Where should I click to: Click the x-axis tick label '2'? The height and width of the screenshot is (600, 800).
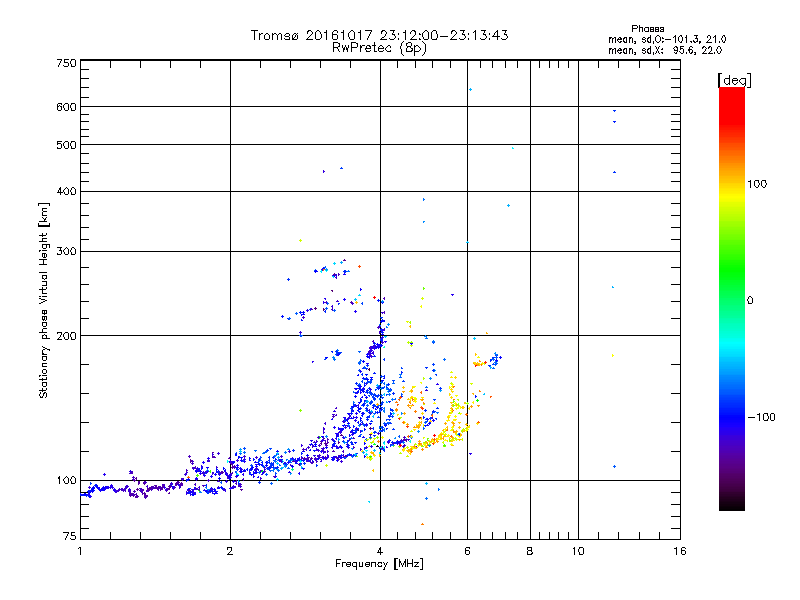[230, 551]
